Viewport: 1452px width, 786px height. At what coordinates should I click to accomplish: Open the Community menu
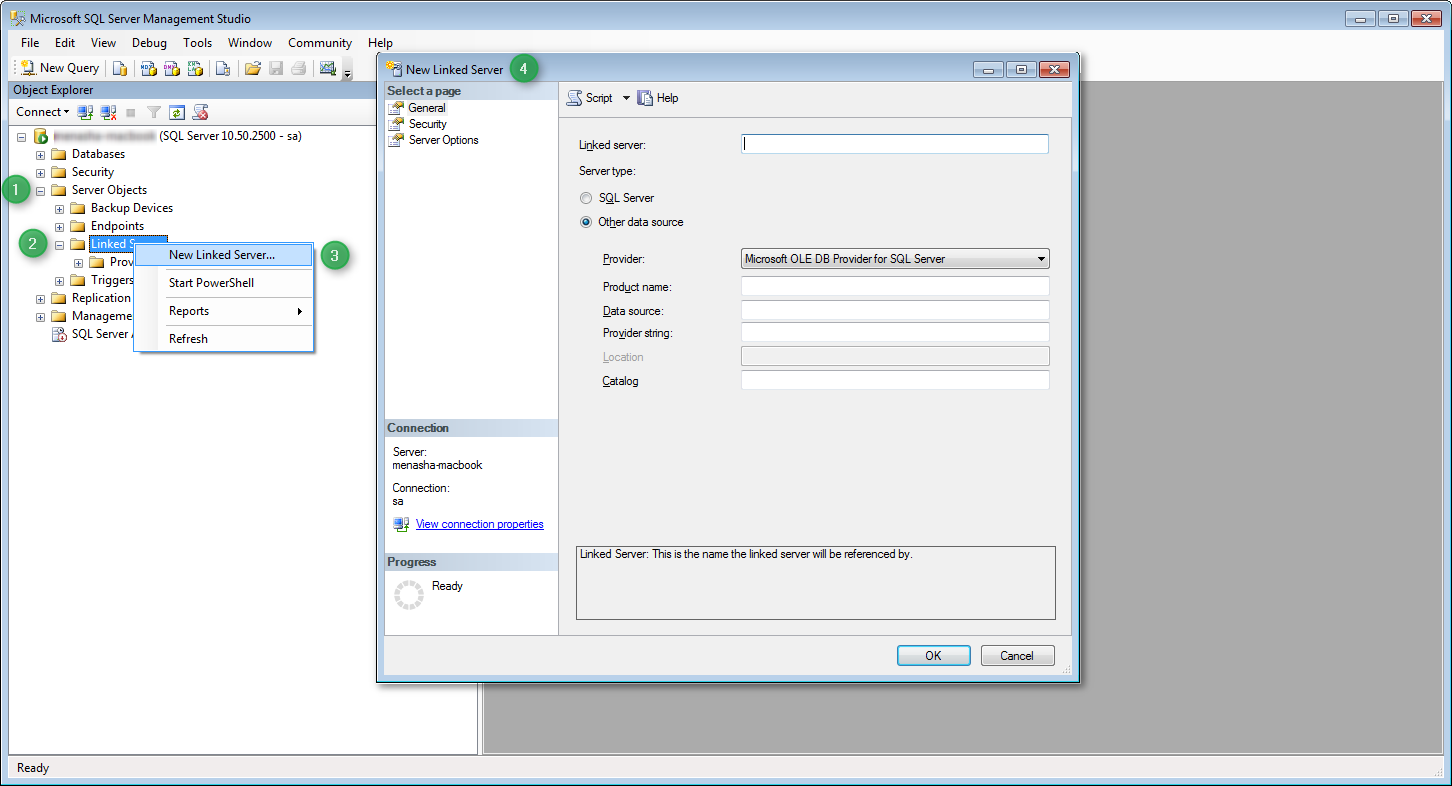[x=320, y=43]
